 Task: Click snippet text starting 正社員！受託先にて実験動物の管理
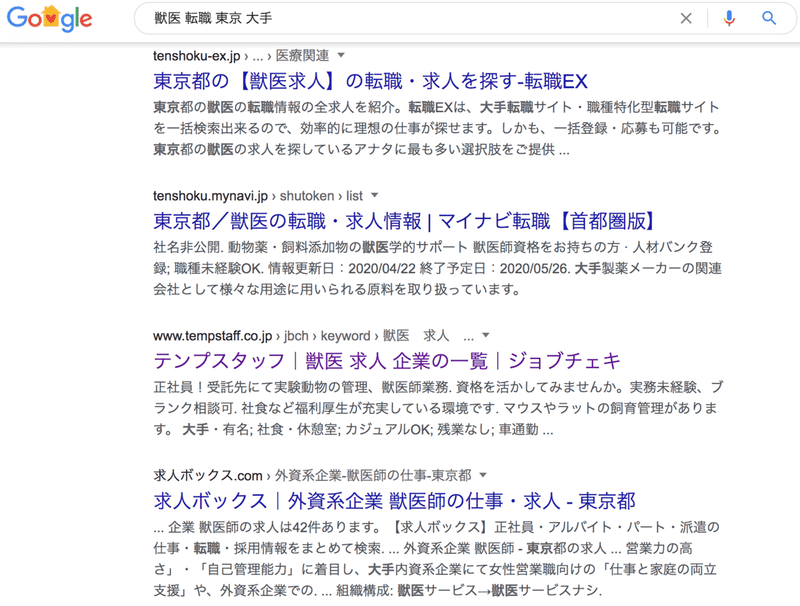pyautogui.click(x=438, y=408)
